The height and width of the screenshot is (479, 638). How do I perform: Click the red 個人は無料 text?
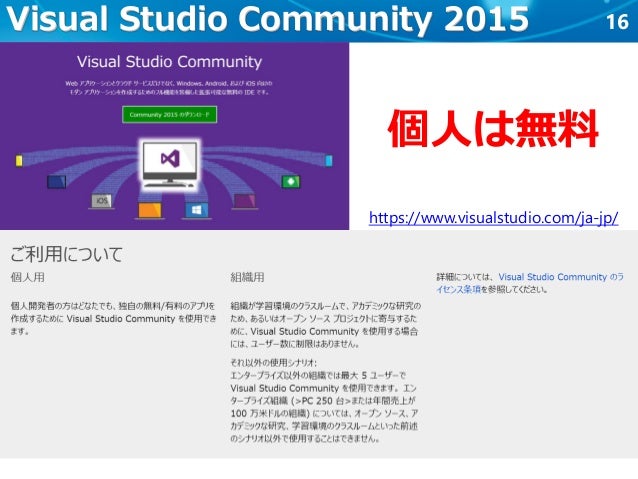(493, 129)
